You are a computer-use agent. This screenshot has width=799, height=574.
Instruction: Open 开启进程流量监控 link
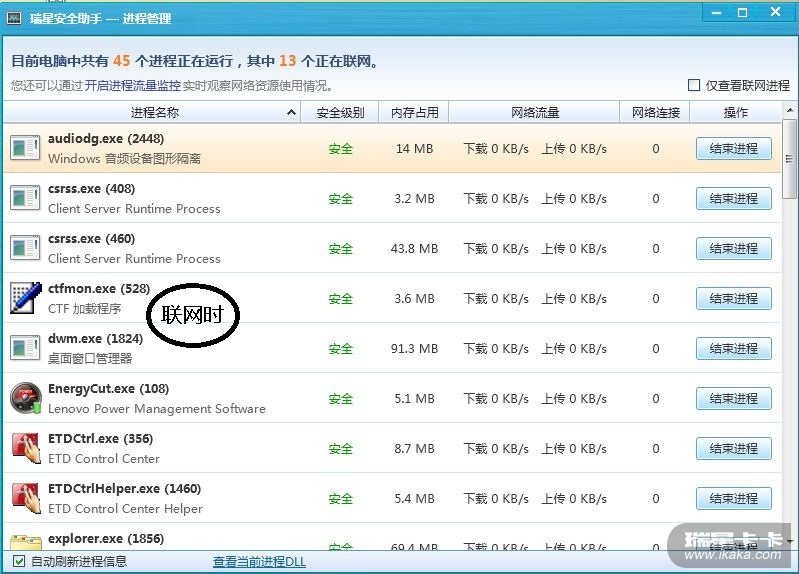pos(132,86)
